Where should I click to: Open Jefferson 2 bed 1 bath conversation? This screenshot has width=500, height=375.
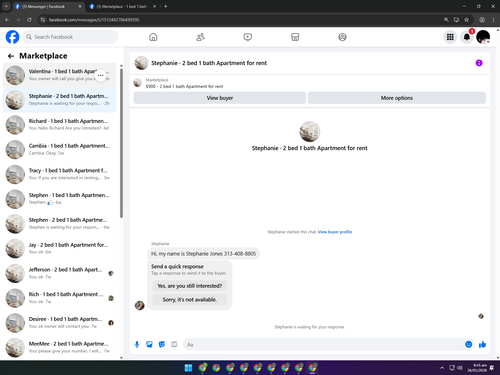(x=60, y=273)
